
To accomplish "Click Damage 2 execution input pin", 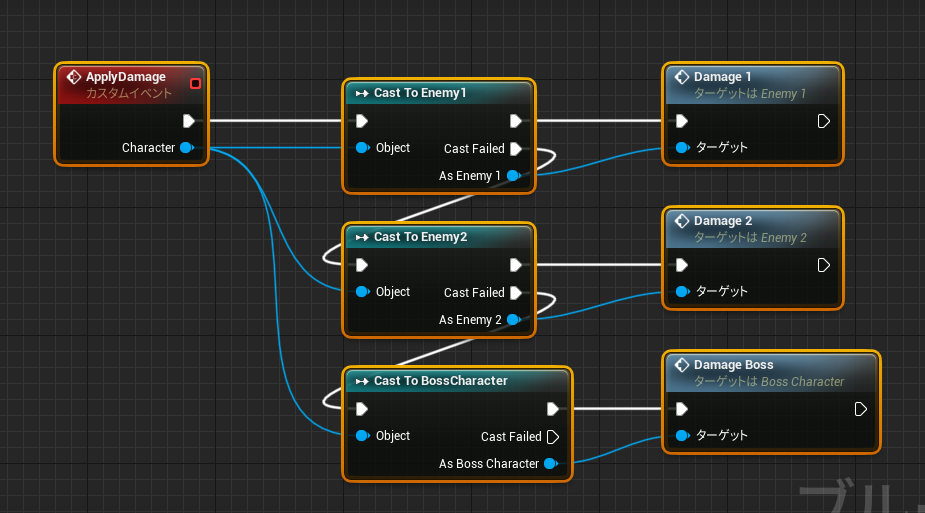I will point(681,265).
